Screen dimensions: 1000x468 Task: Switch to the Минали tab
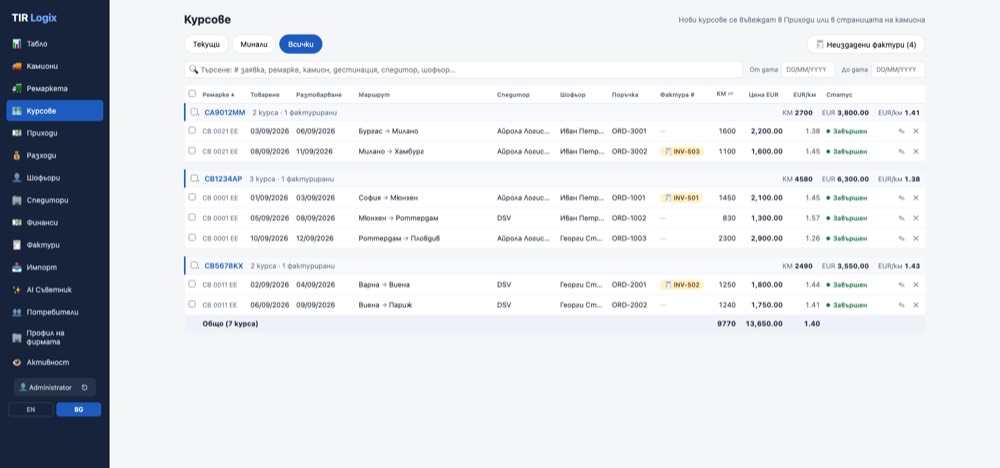tap(254, 44)
